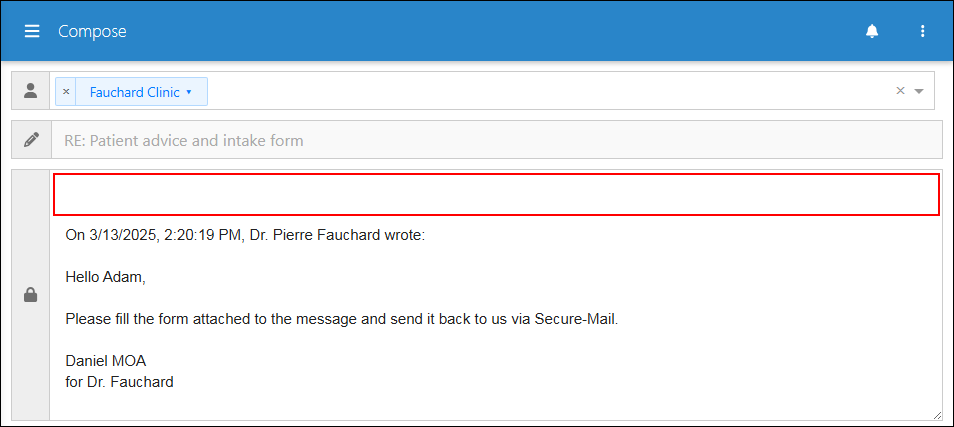Click the lock icon beside message body

30,295
